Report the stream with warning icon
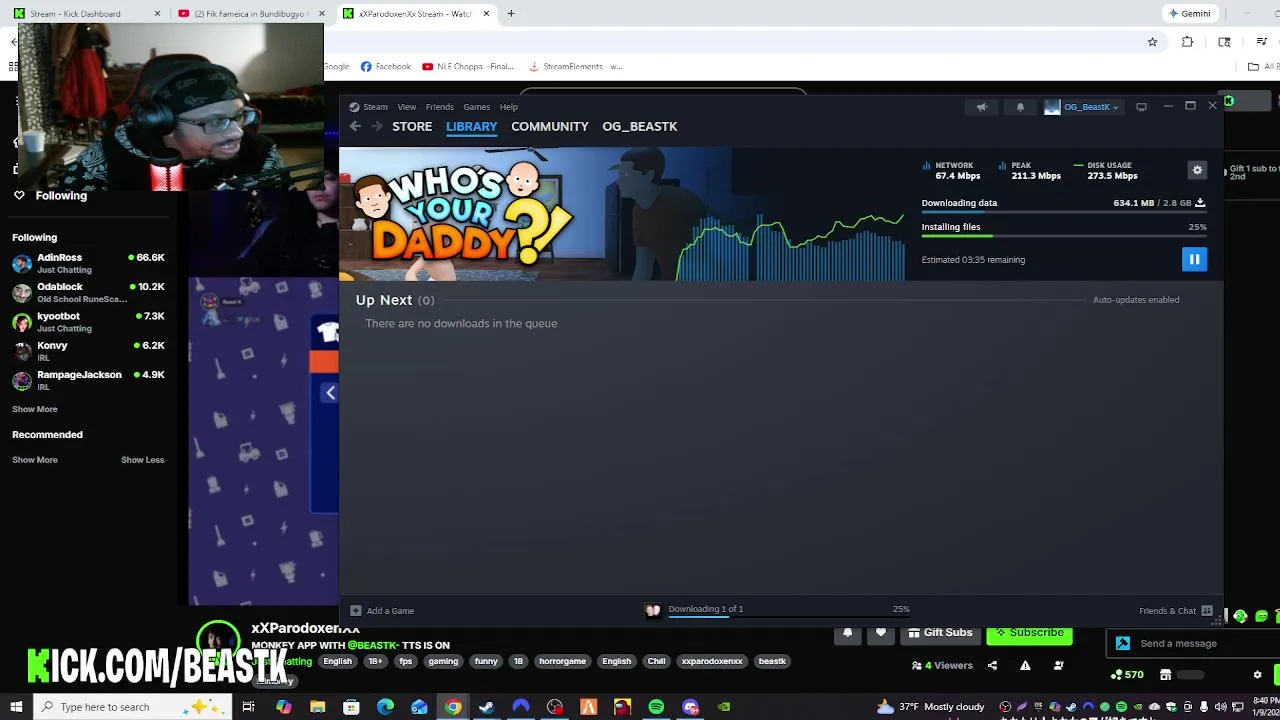Image resolution: width=1280 pixels, height=720 pixels. coord(1025,665)
